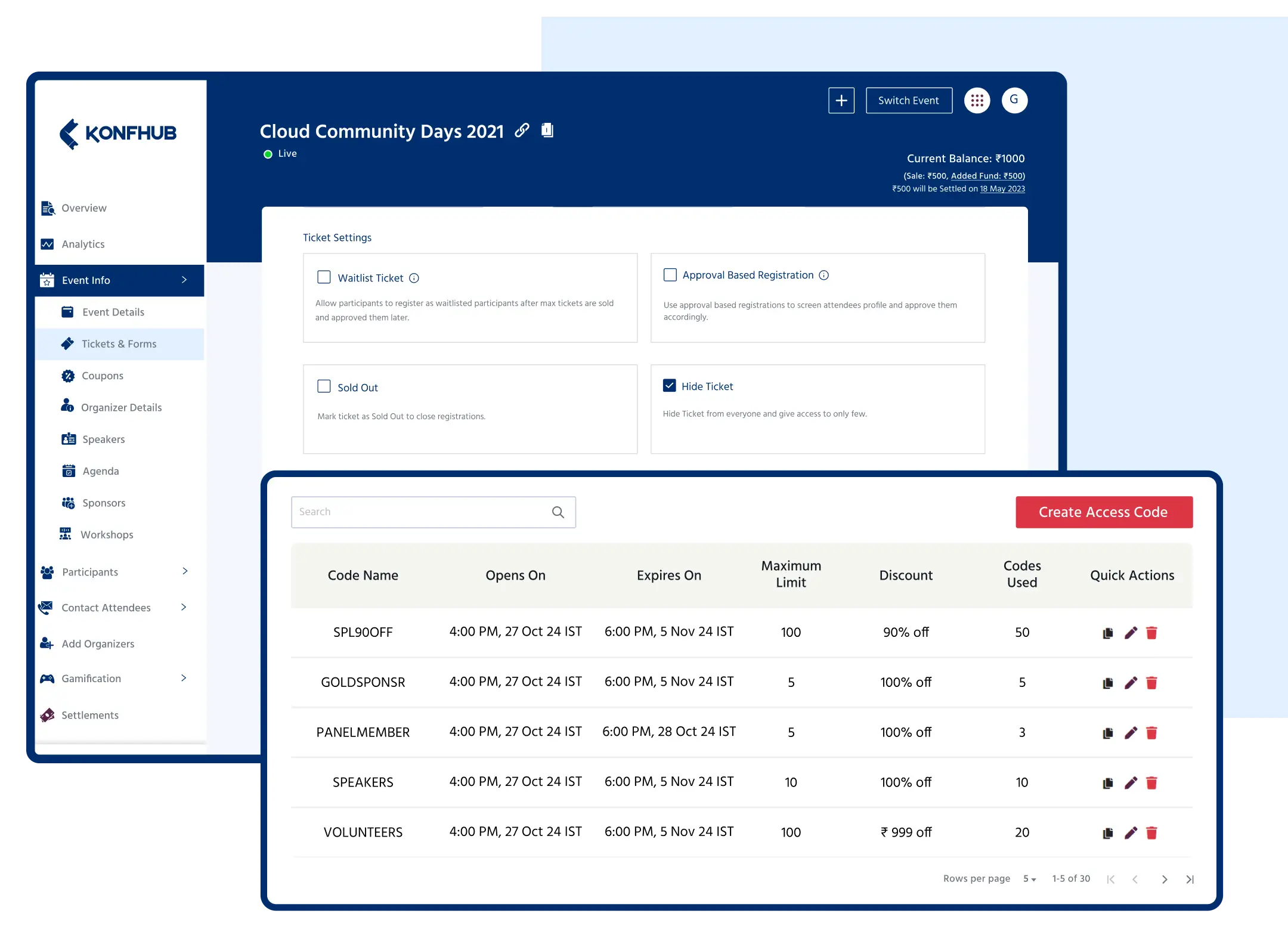The height and width of the screenshot is (935, 1288).
Task: Click the plus button to add event
Action: point(841,100)
